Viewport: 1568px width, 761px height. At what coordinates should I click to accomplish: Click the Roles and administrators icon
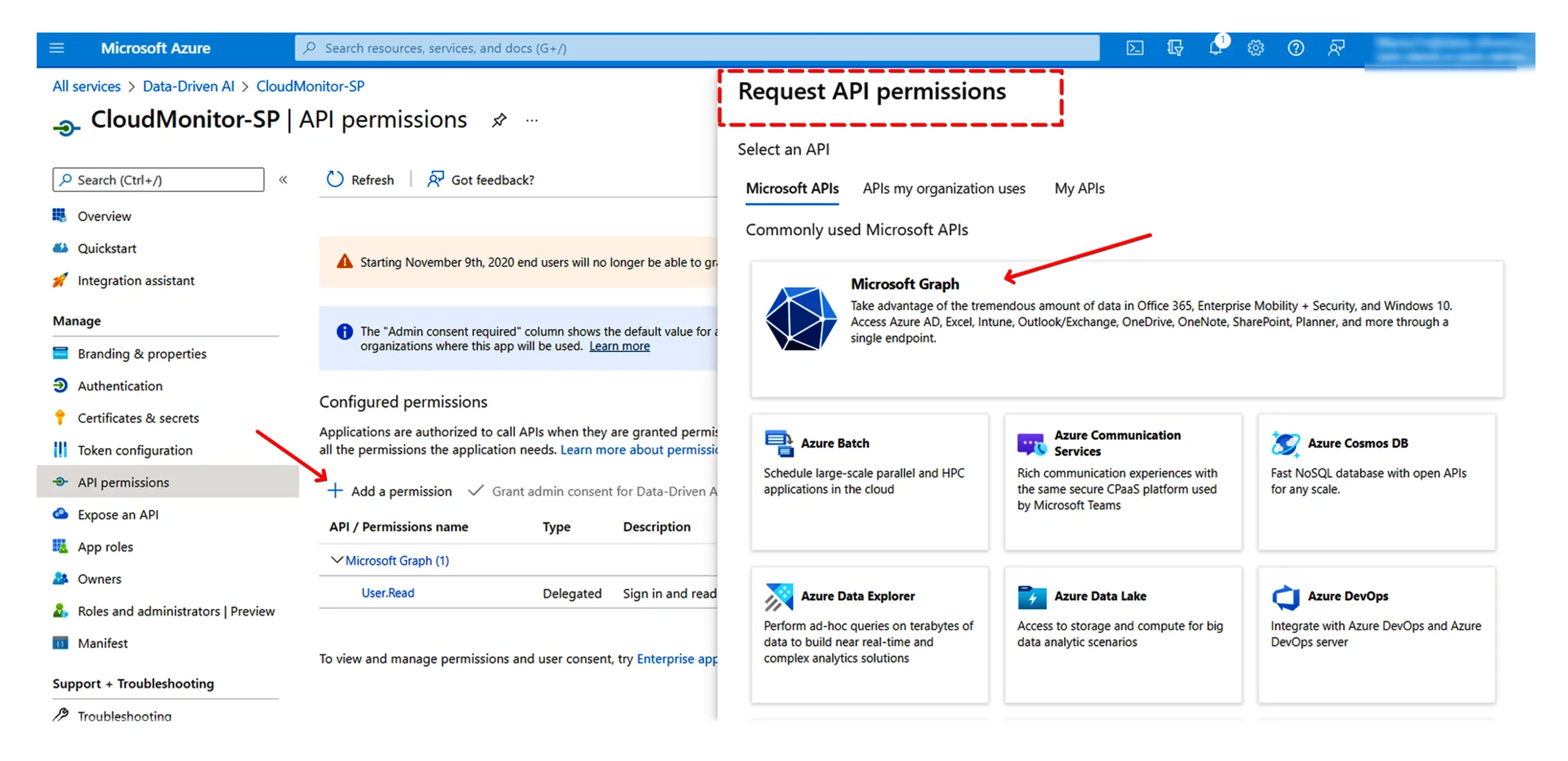point(60,610)
